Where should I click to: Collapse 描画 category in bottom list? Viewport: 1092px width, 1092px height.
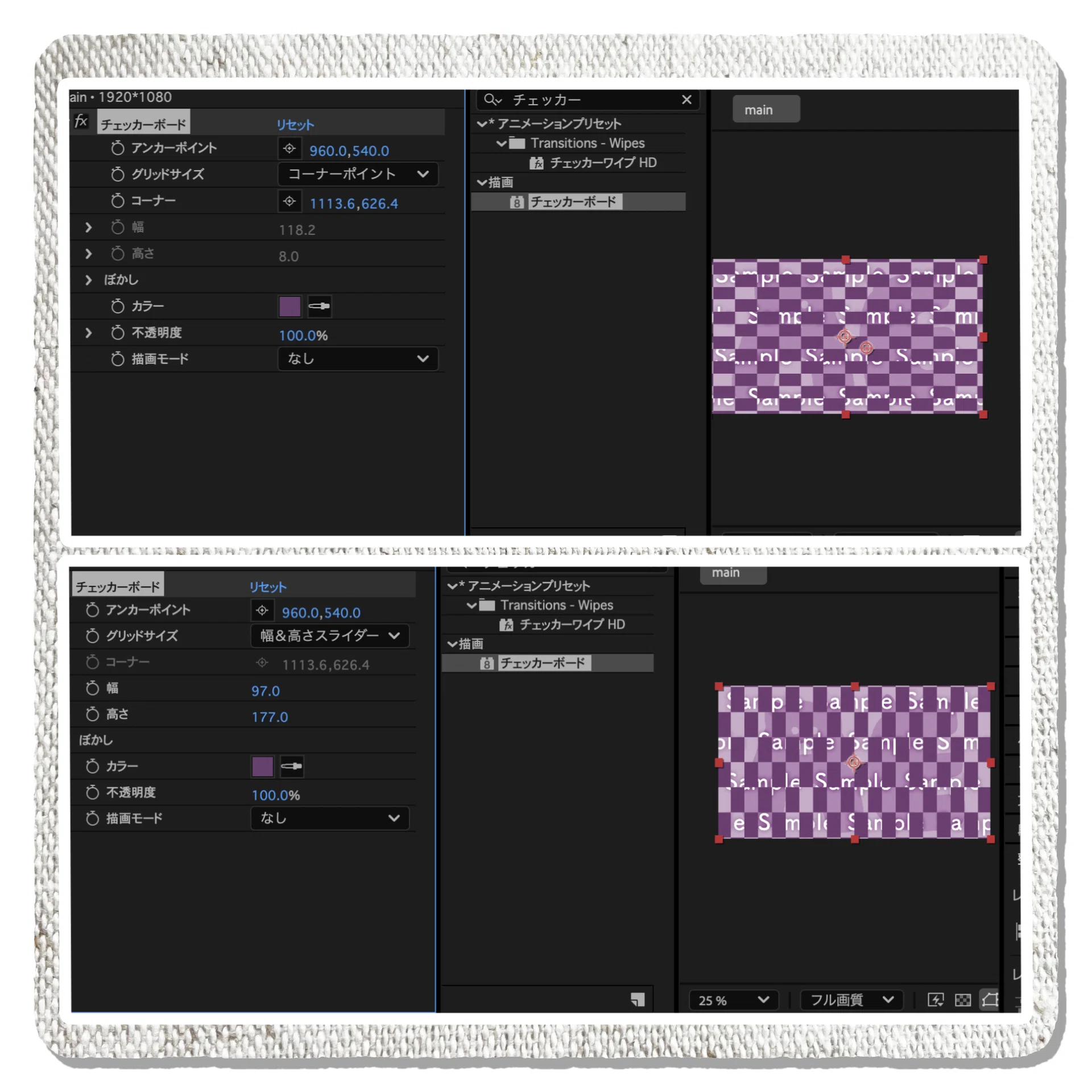452,643
